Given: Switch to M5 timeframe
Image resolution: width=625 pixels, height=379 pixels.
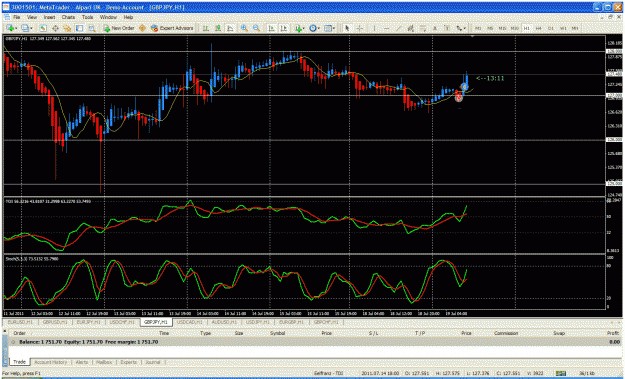Looking at the screenshot, I should click(x=490, y=28).
